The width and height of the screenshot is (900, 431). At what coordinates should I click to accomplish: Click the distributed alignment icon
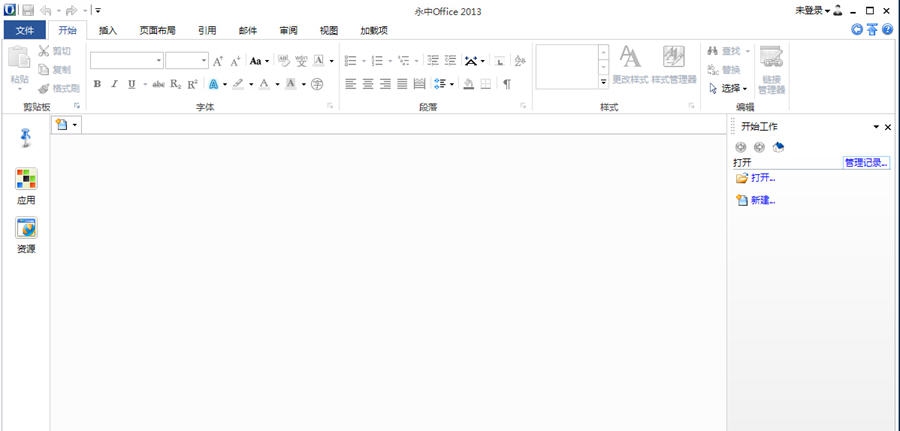tap(420, 84)
